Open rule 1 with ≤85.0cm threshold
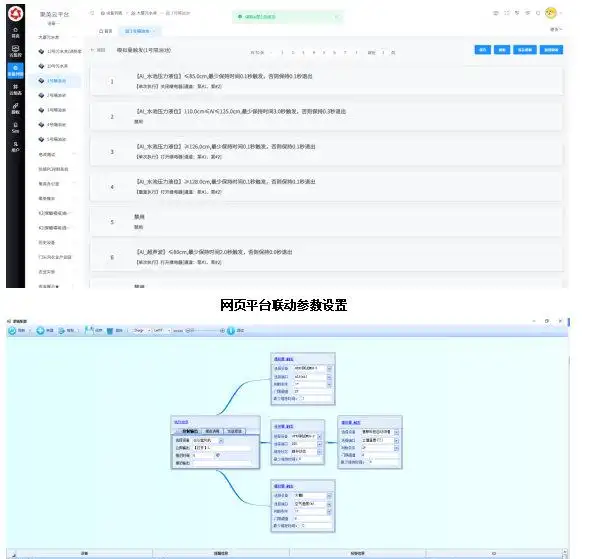Screen dimensions: 592x559 tap(326, 81)
